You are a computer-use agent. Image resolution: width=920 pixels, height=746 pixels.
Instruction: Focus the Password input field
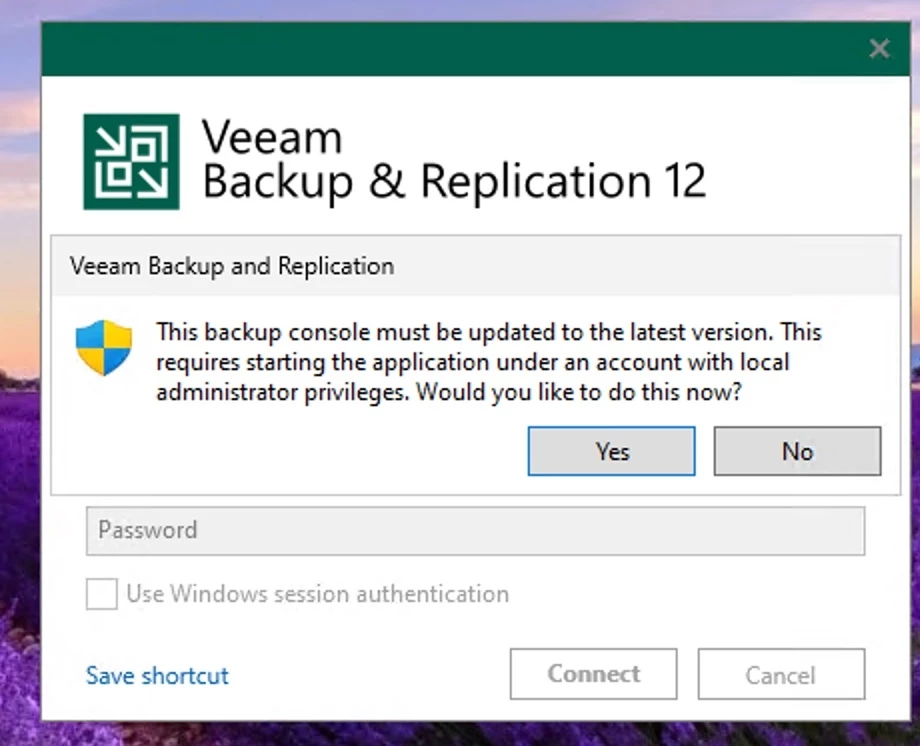coord(475,531)
